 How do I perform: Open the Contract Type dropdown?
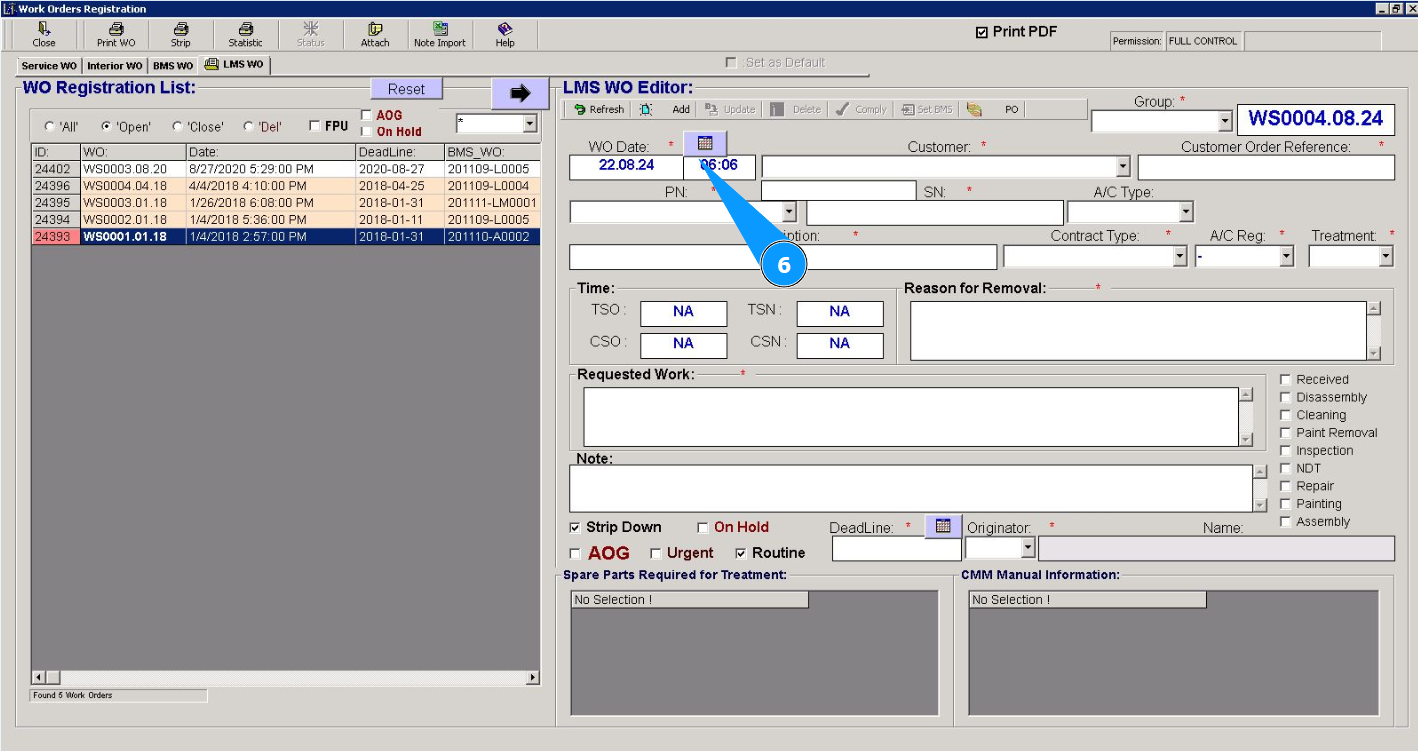click(x=1180, y=256)
